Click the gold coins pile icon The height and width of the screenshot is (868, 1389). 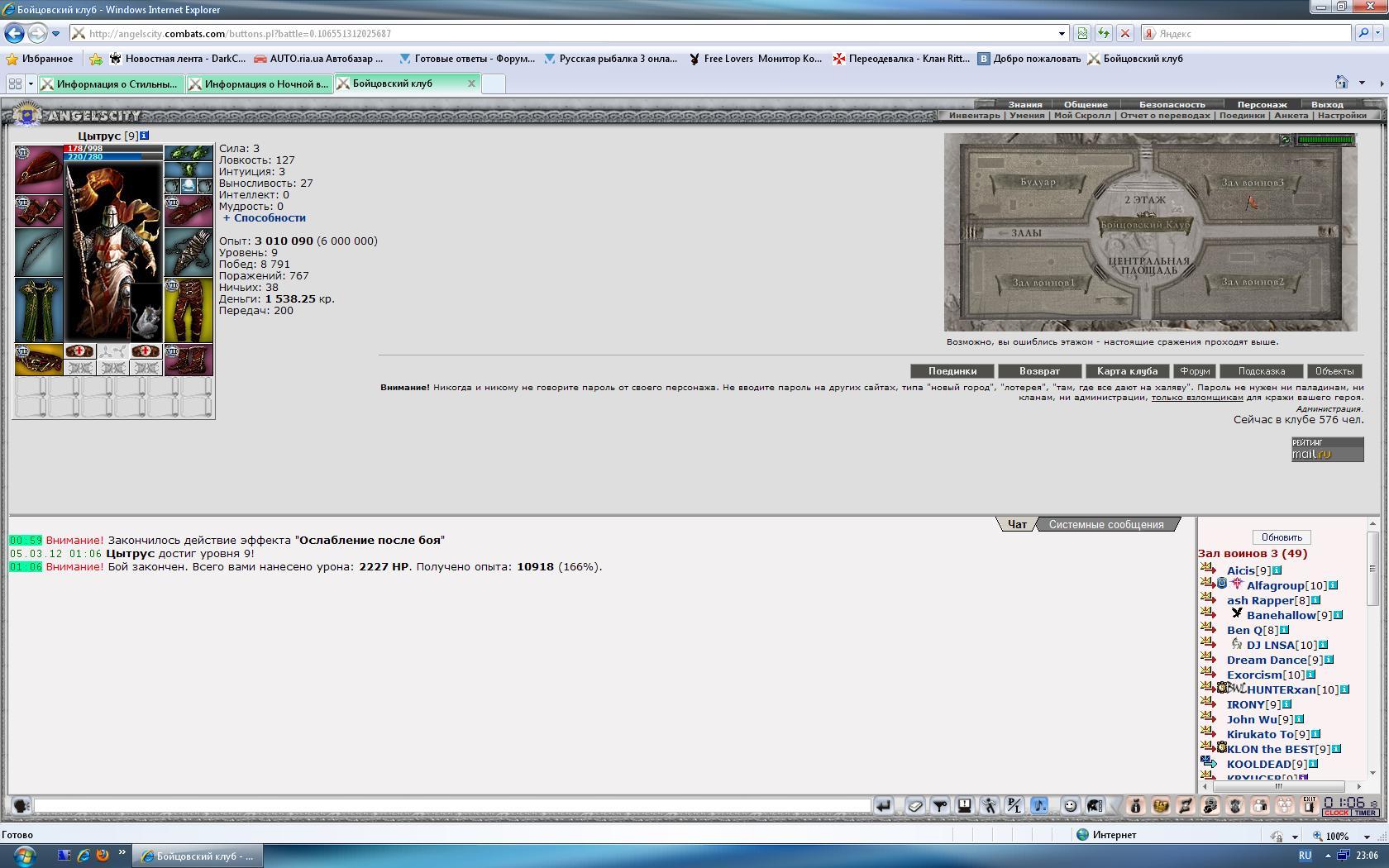tap(1161, 805)
